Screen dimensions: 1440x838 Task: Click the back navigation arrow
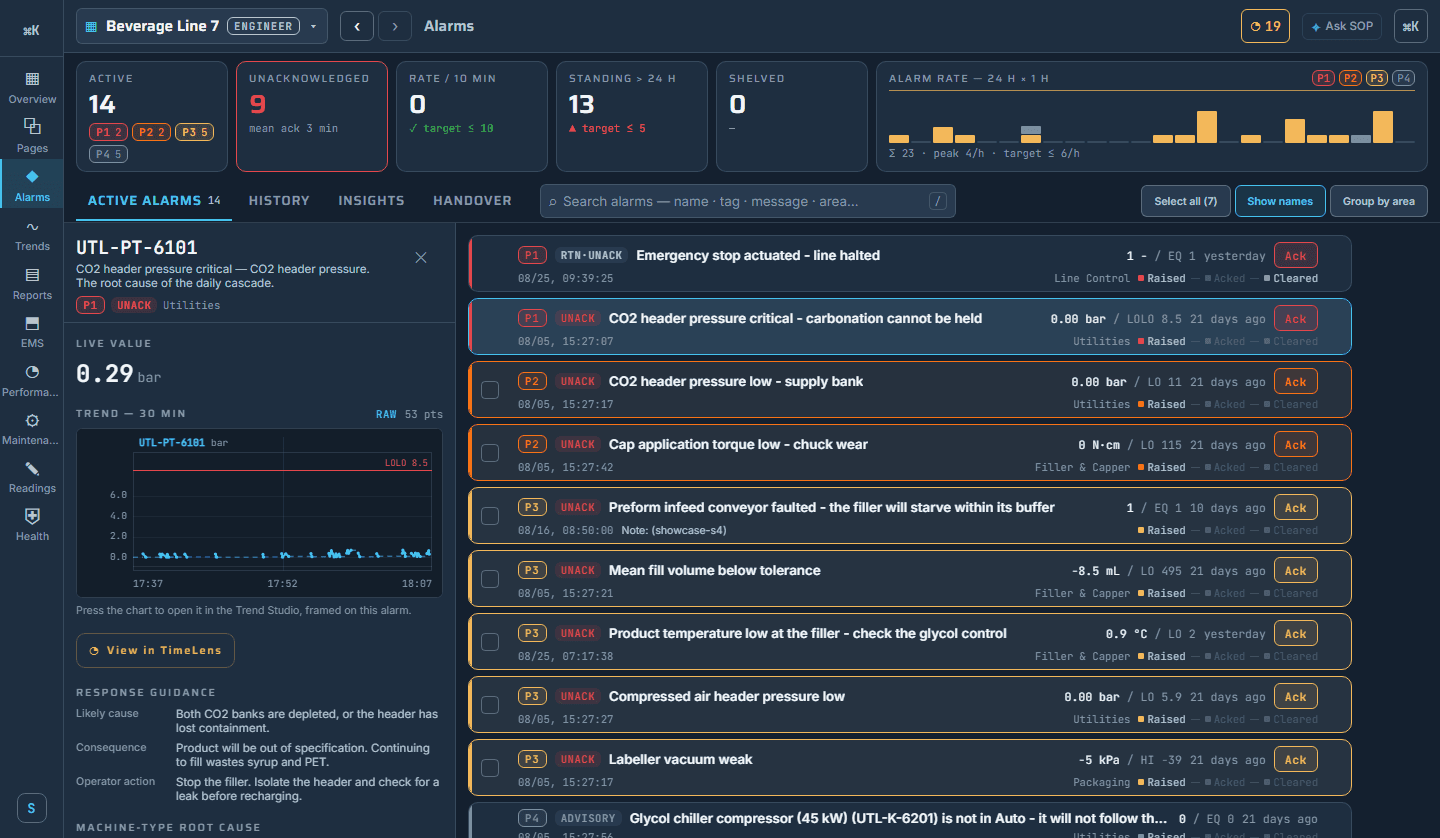tap(357, 26)
